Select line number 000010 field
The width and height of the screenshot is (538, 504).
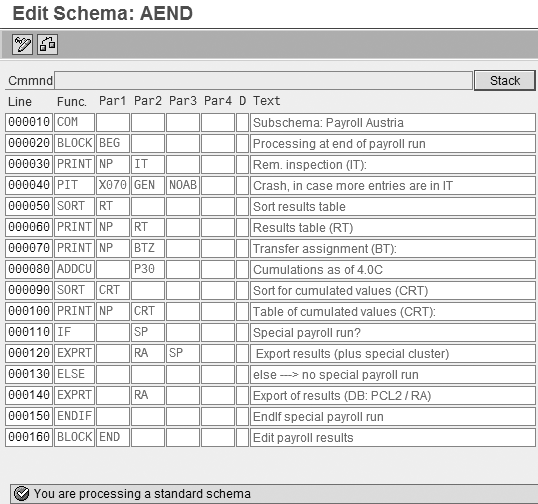29,122
